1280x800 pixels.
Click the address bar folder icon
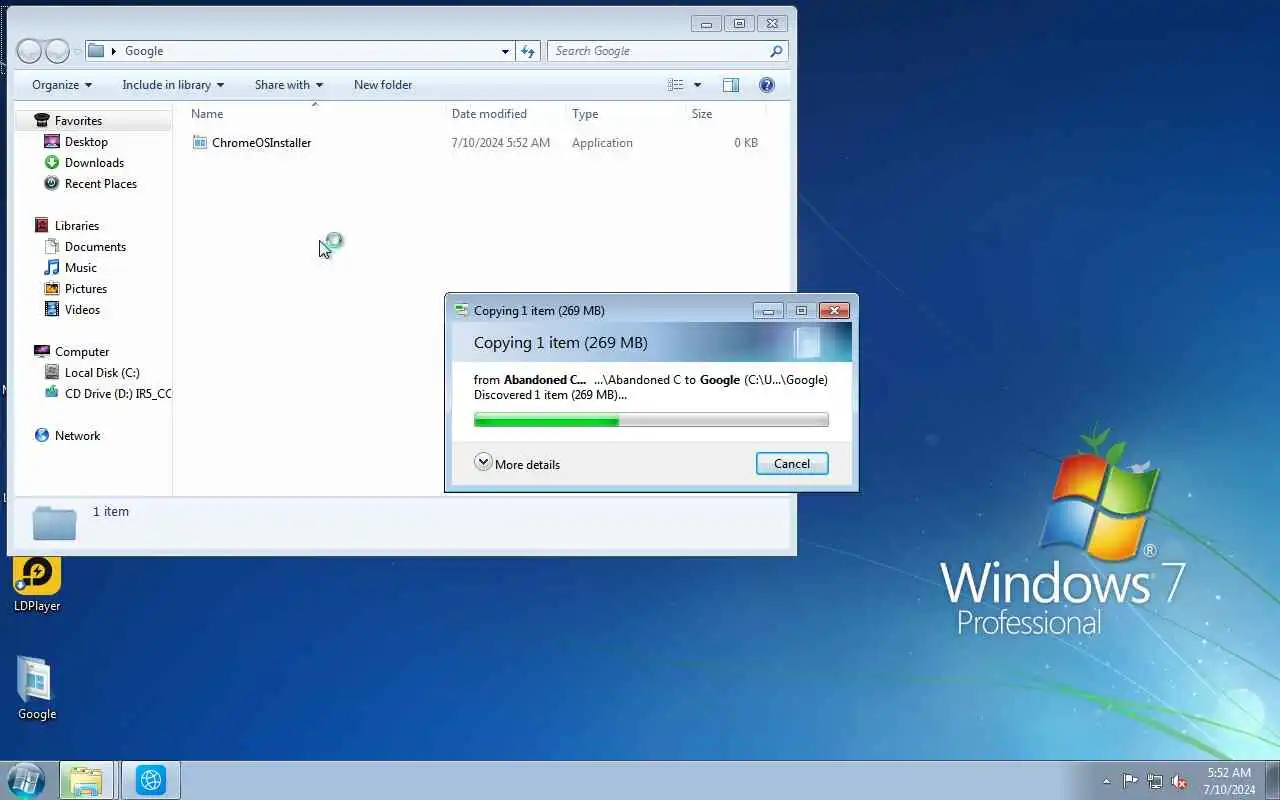(x=96, y=51)
